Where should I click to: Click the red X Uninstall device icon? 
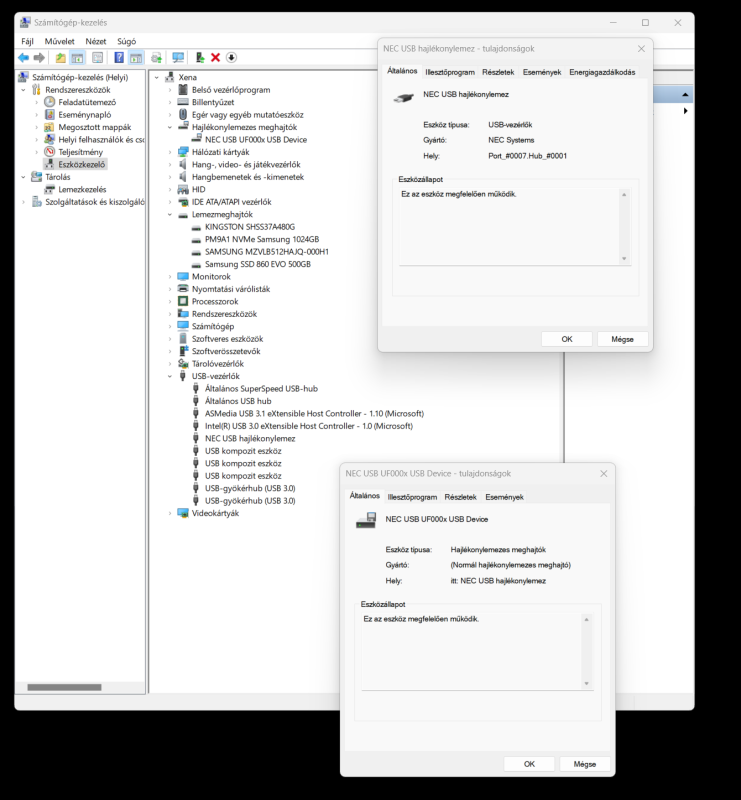pos(215,58)
